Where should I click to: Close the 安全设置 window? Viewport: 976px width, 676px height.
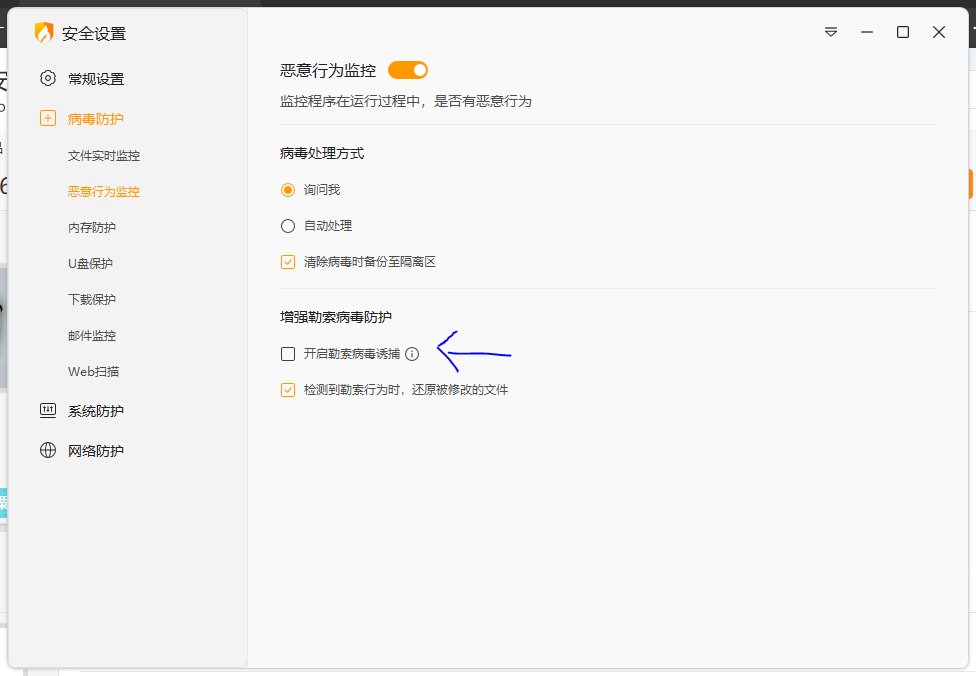click(939, 32)
